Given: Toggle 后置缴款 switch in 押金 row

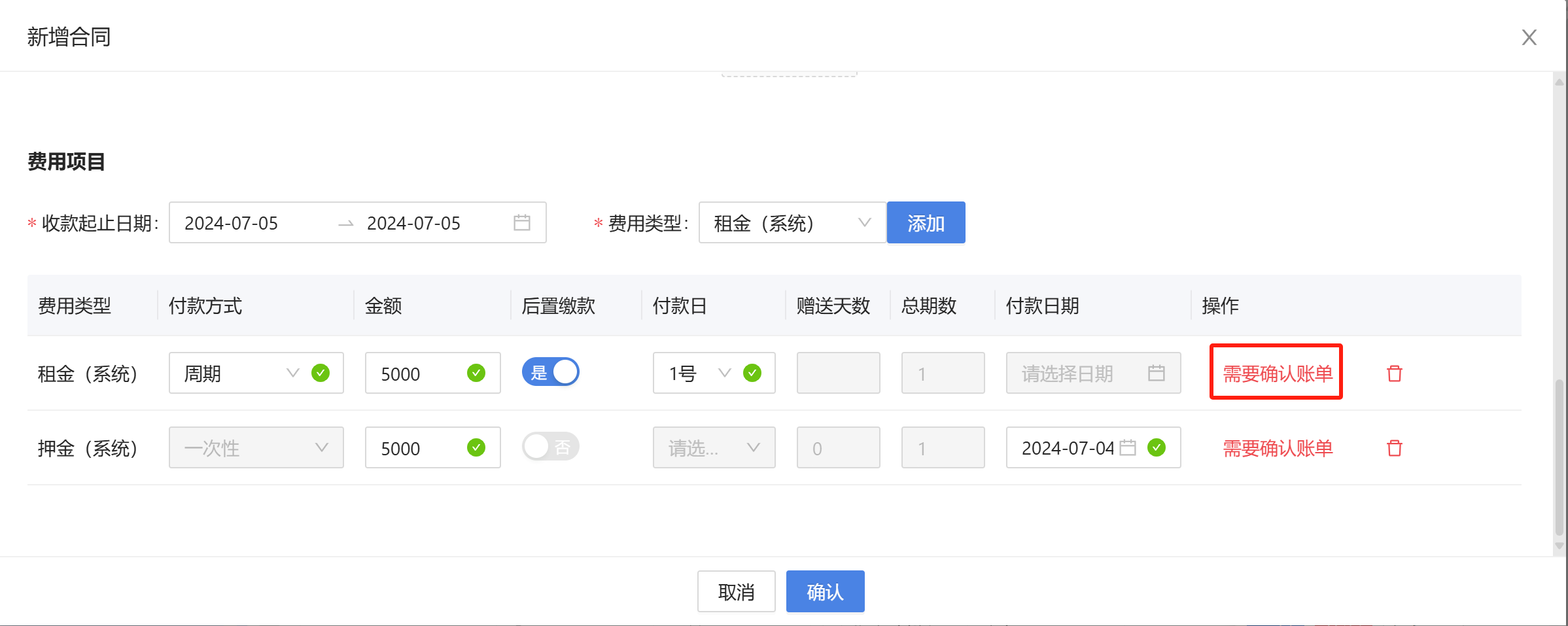Looking at the screenshot, I should pos(550,447).
